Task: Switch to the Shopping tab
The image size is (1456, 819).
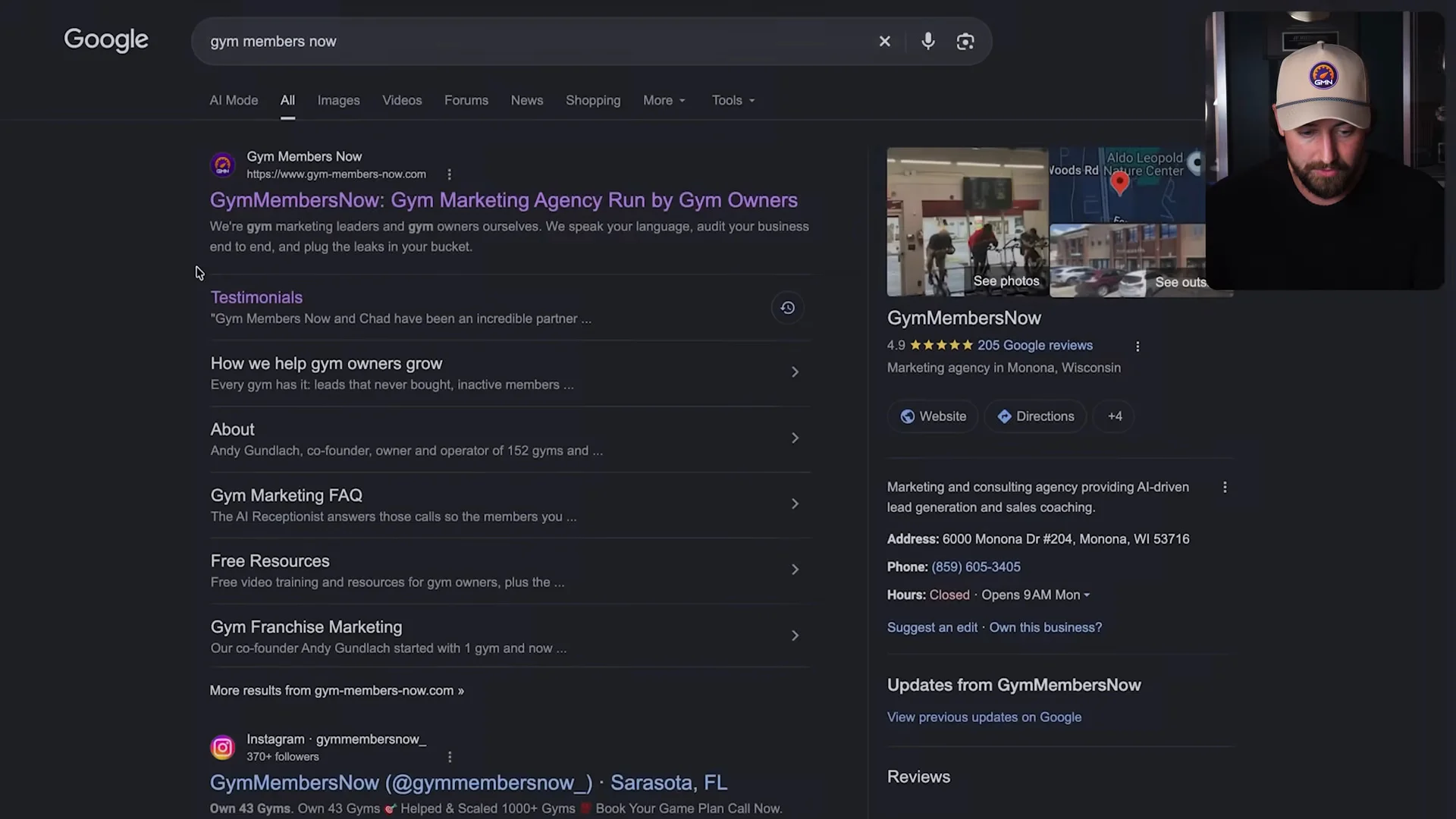Action: (x=593, y=101)
